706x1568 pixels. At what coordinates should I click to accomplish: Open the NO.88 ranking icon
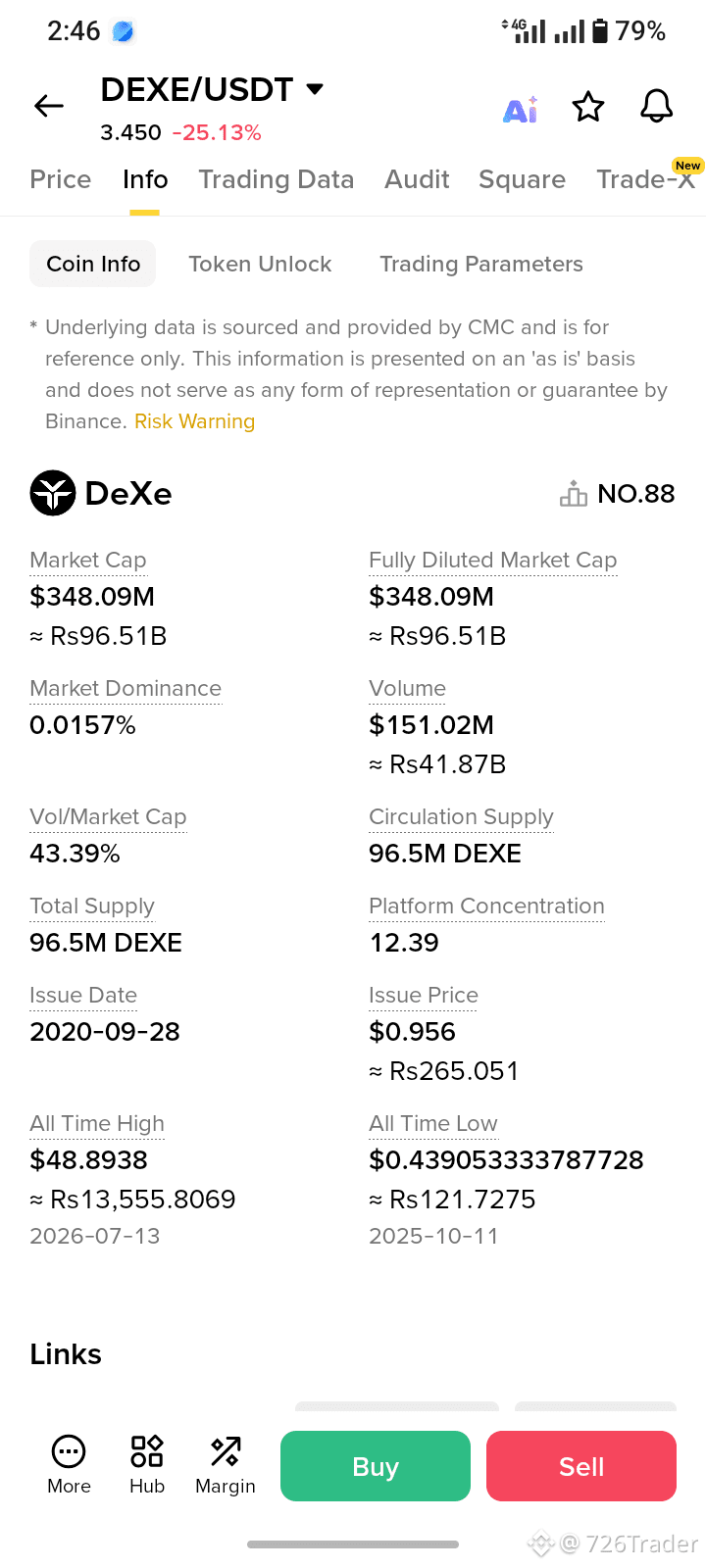[574, 494]
